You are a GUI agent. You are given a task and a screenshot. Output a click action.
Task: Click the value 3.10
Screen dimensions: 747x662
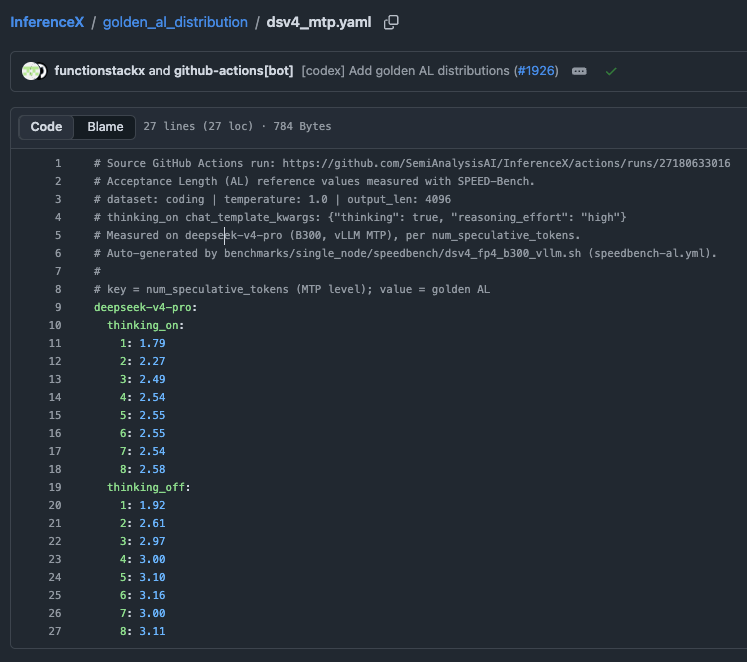click(x=152, y=577)
